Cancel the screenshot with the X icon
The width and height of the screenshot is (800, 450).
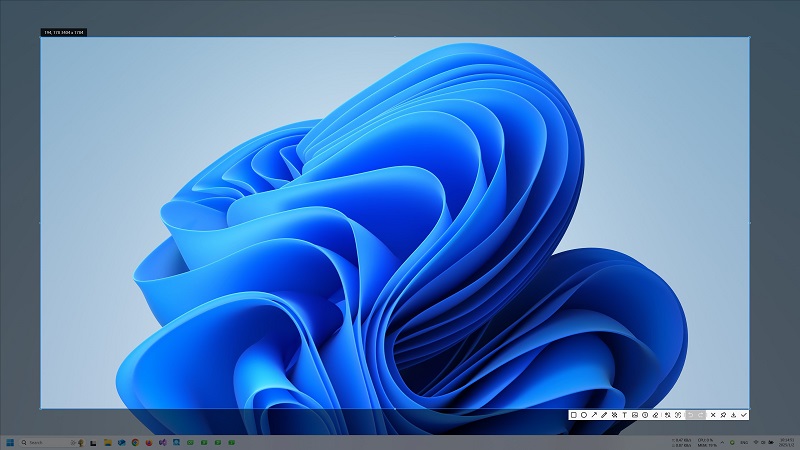click(x=713, y=415)
